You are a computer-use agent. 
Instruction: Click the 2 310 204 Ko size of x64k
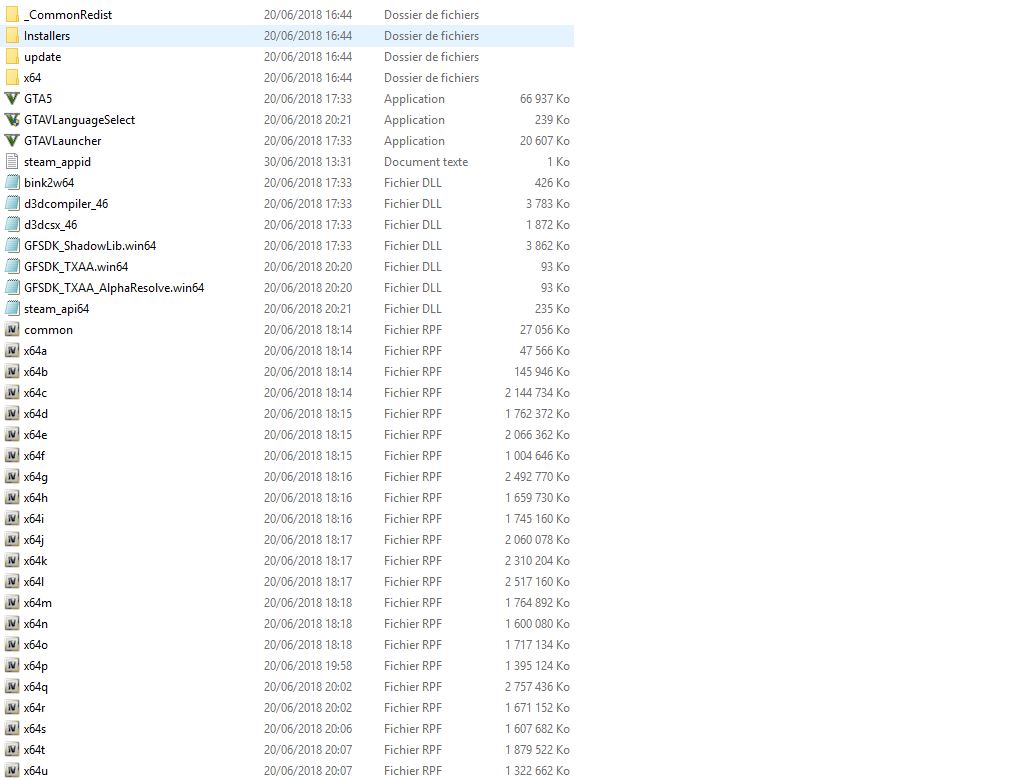[537, 561]
